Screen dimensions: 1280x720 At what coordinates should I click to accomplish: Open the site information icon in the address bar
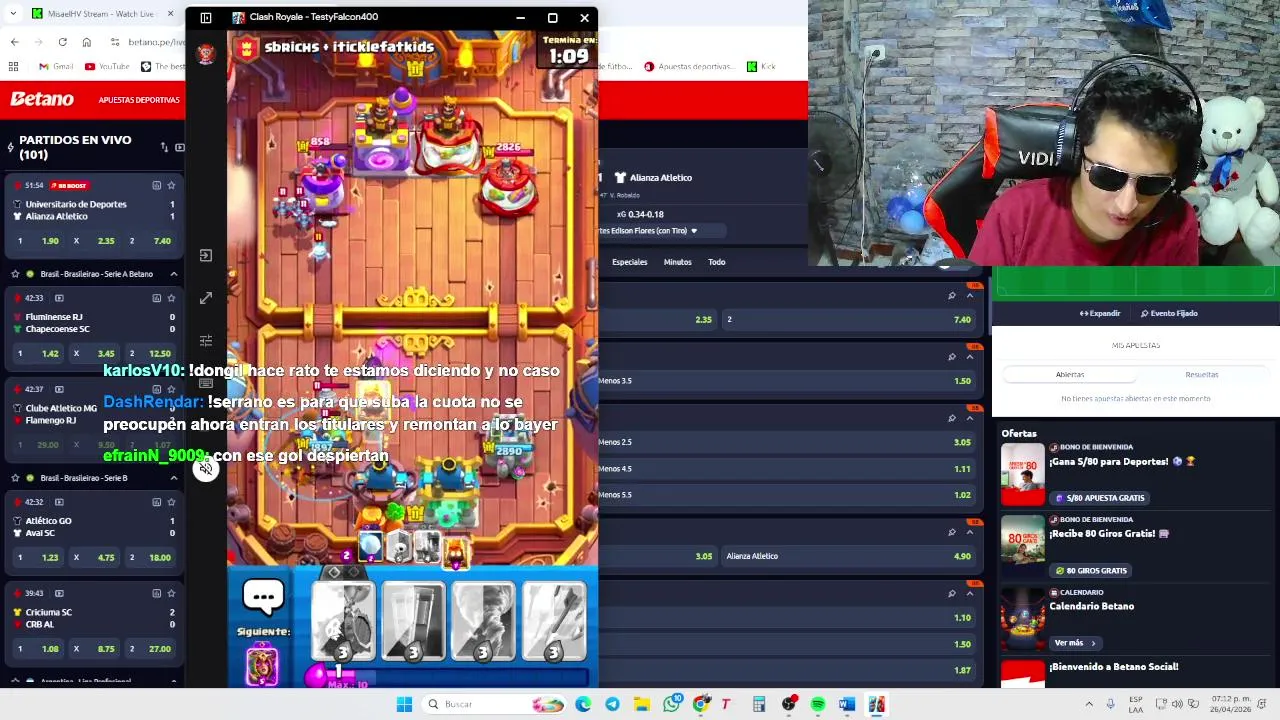point(115,42)
